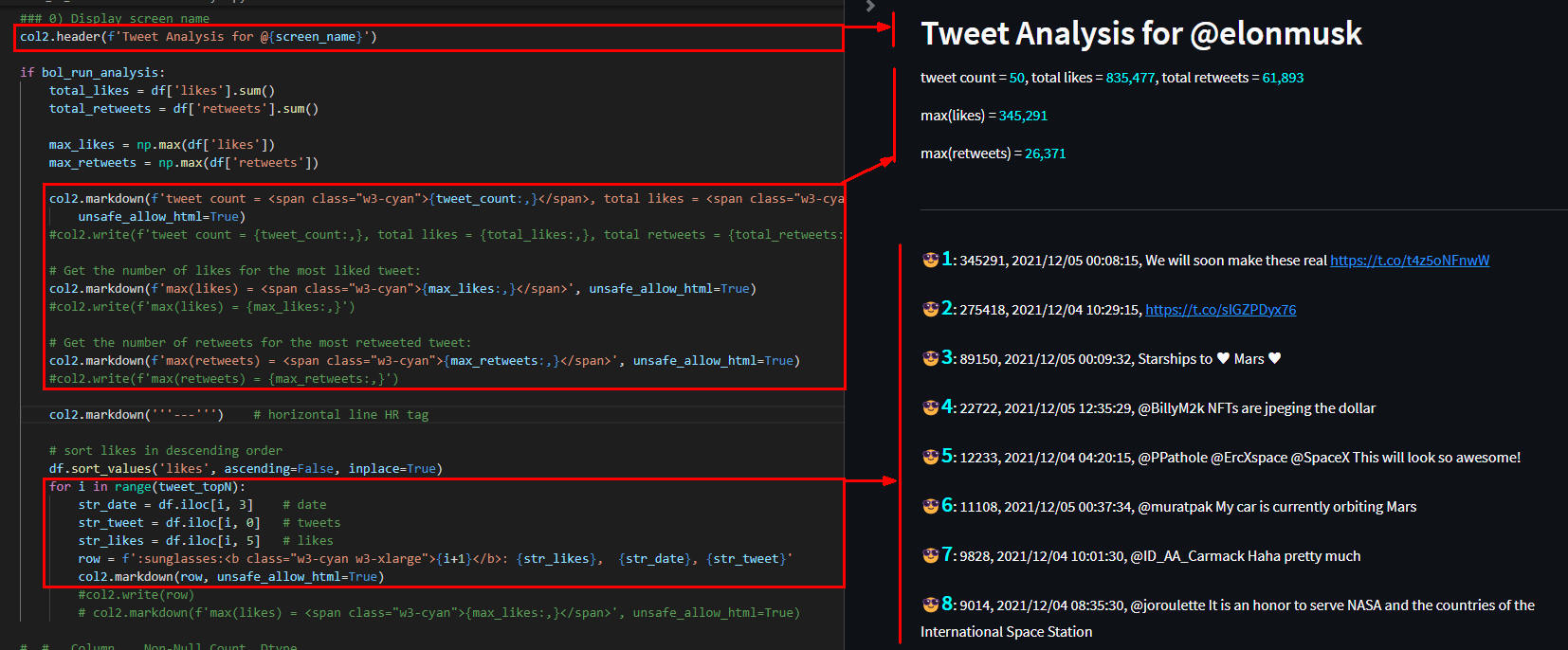Click the sunglasses emoji beside rank 4
The width and height of the screenshot is (1568, 650).
pos(930,407)
